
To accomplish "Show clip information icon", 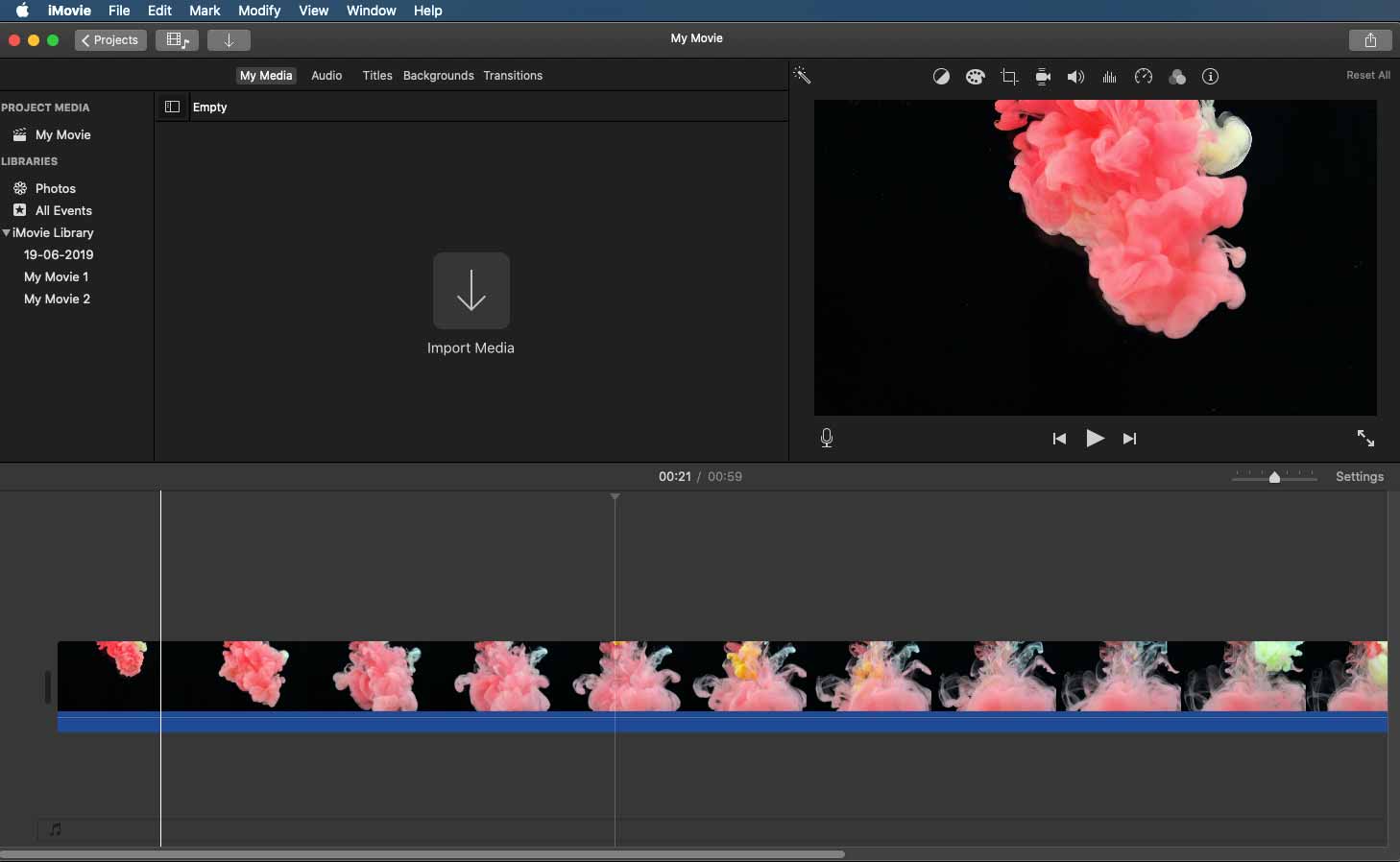I will point(1210,77).
